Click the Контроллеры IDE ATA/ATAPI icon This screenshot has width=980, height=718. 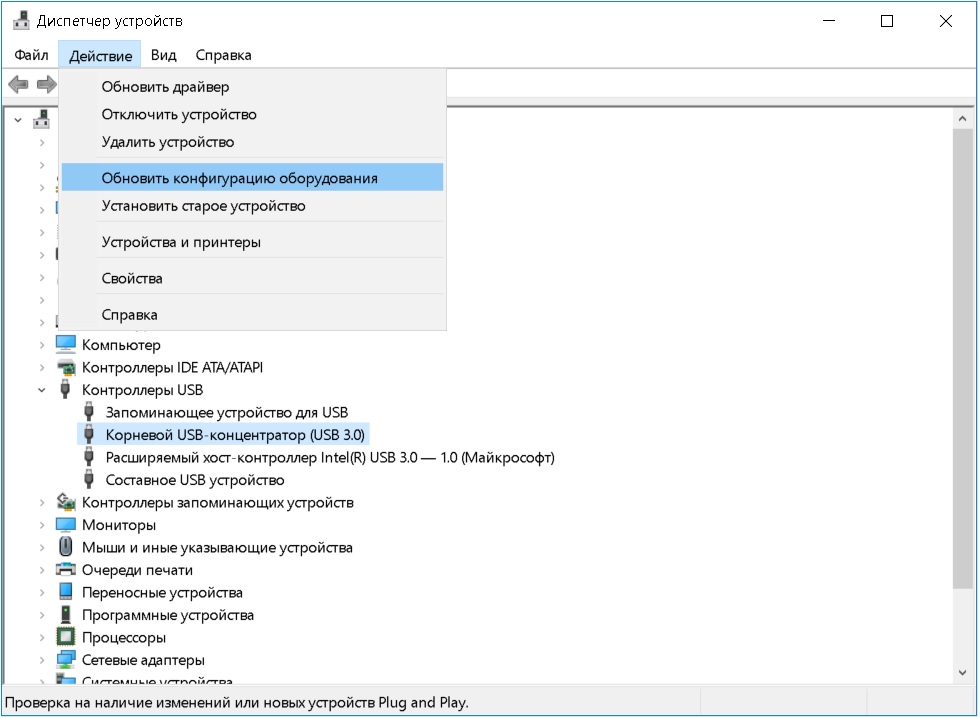(x=66, y=367)
